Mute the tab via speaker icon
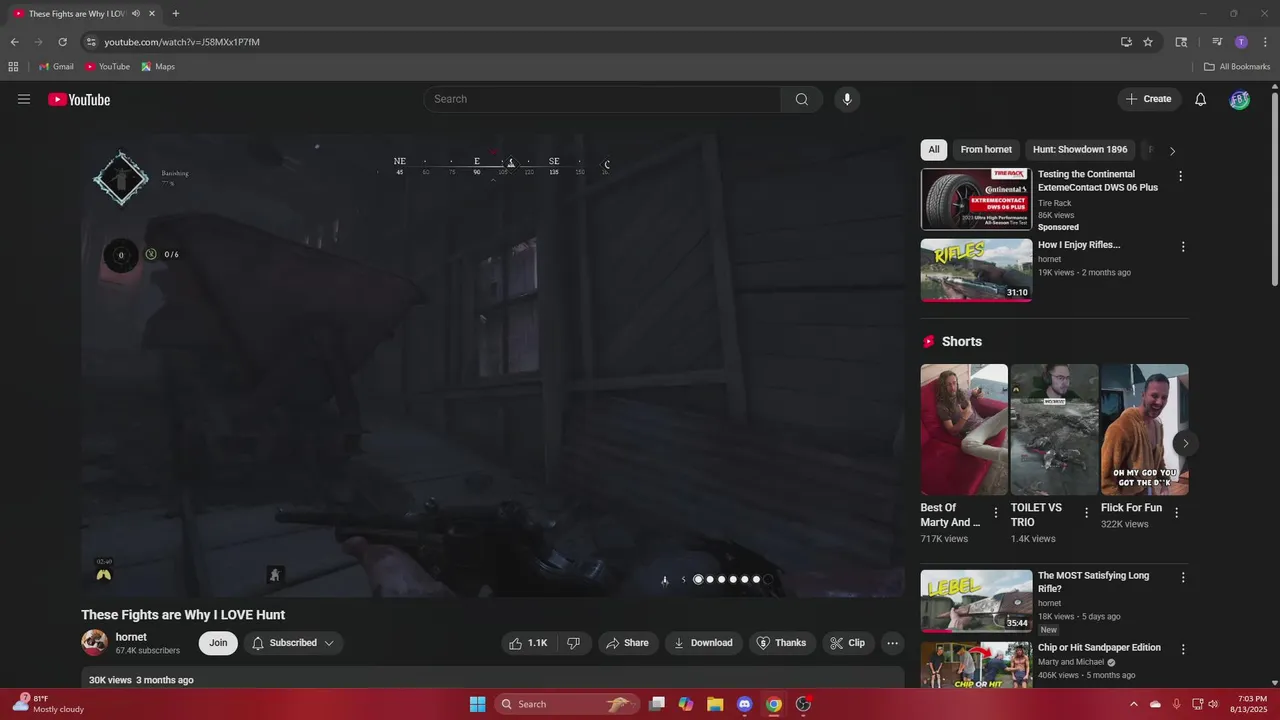 (135, 14)
